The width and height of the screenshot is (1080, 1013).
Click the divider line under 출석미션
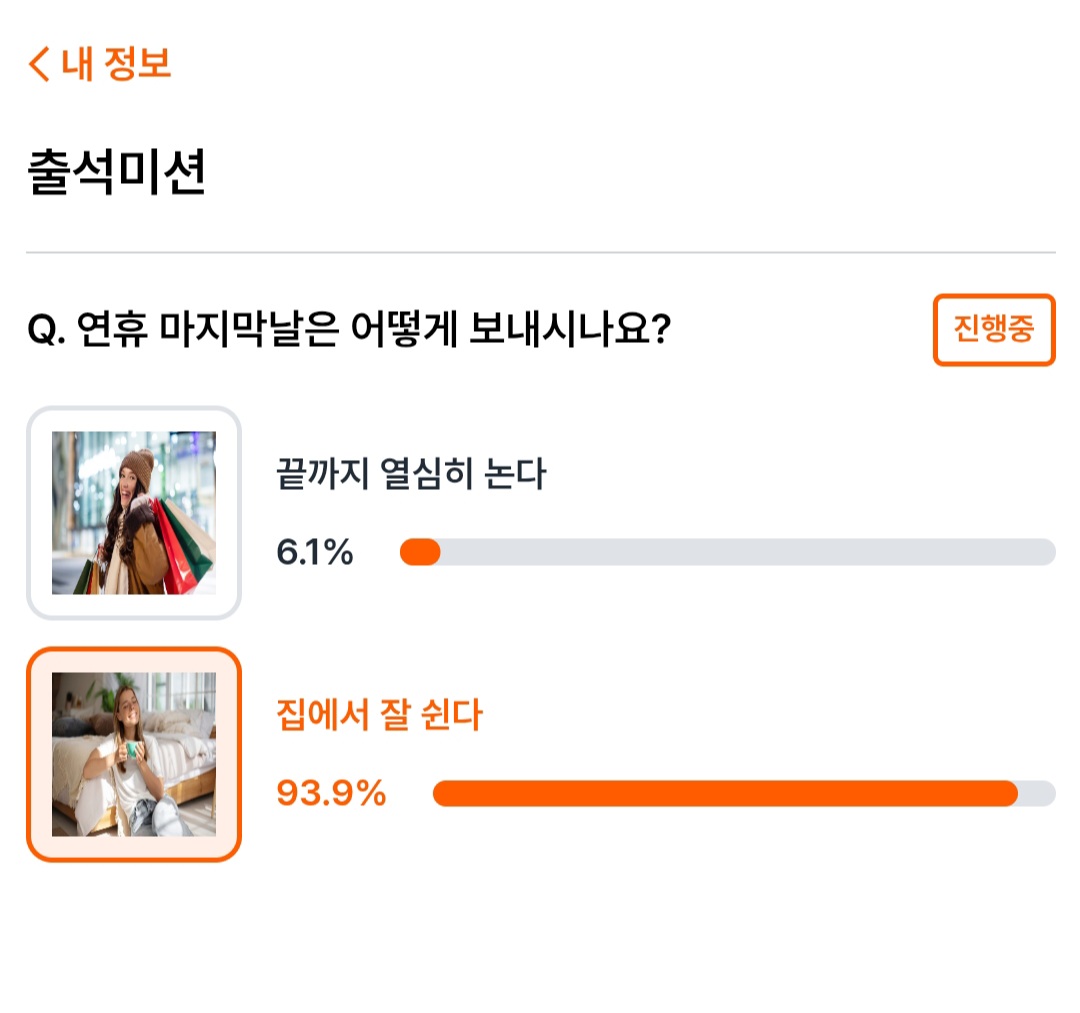pyautogui.click(x=541, y=253)
